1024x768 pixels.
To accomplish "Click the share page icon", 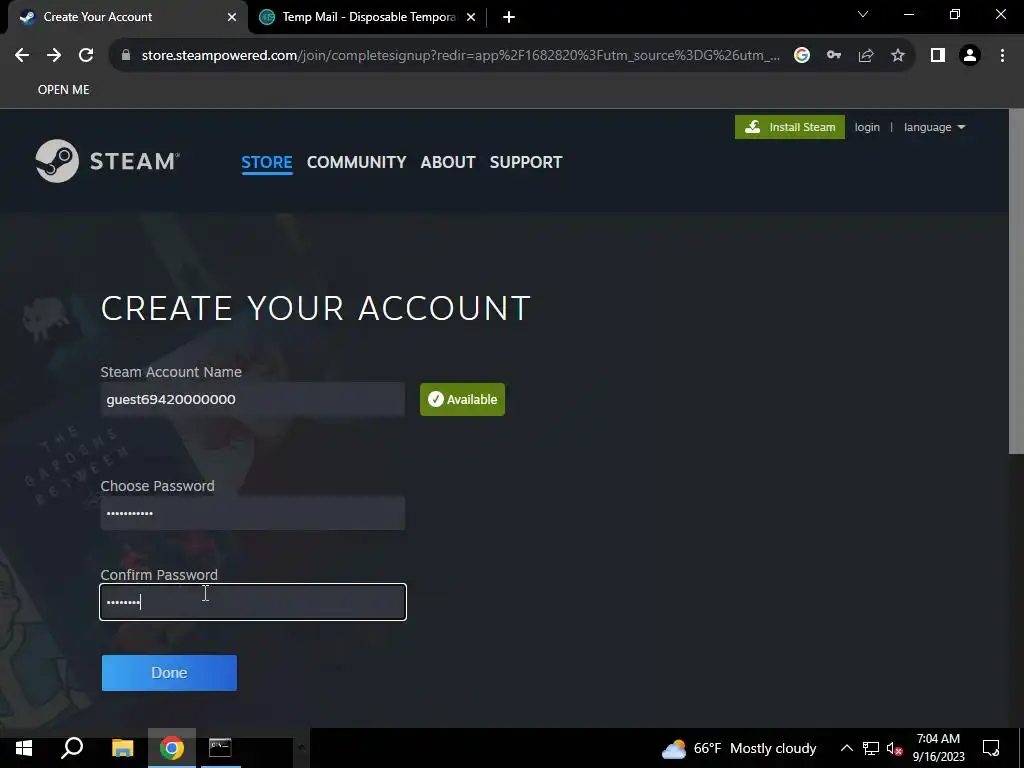I will click(x=866, y=56).
